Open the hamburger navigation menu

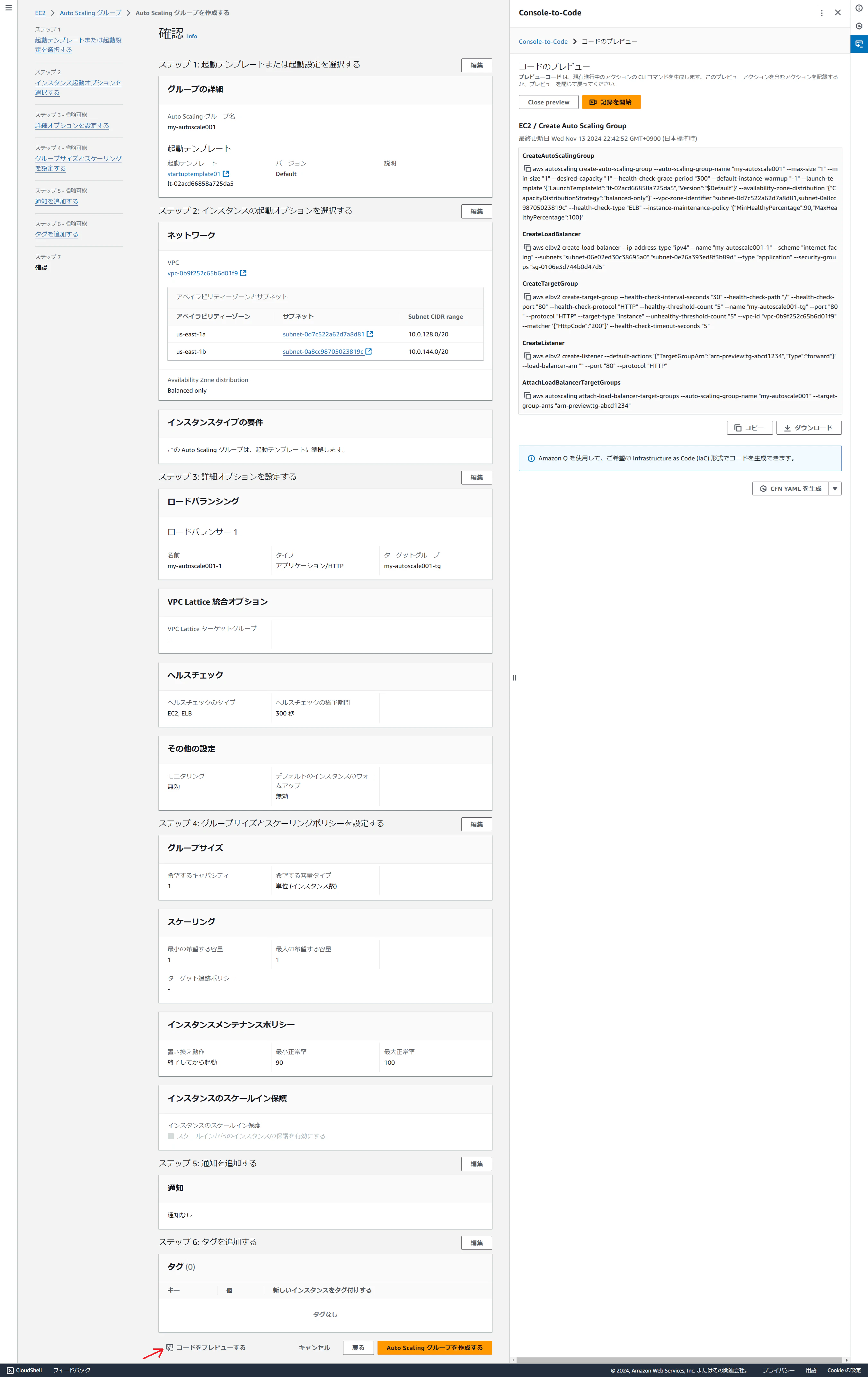(x=8, y=8)
